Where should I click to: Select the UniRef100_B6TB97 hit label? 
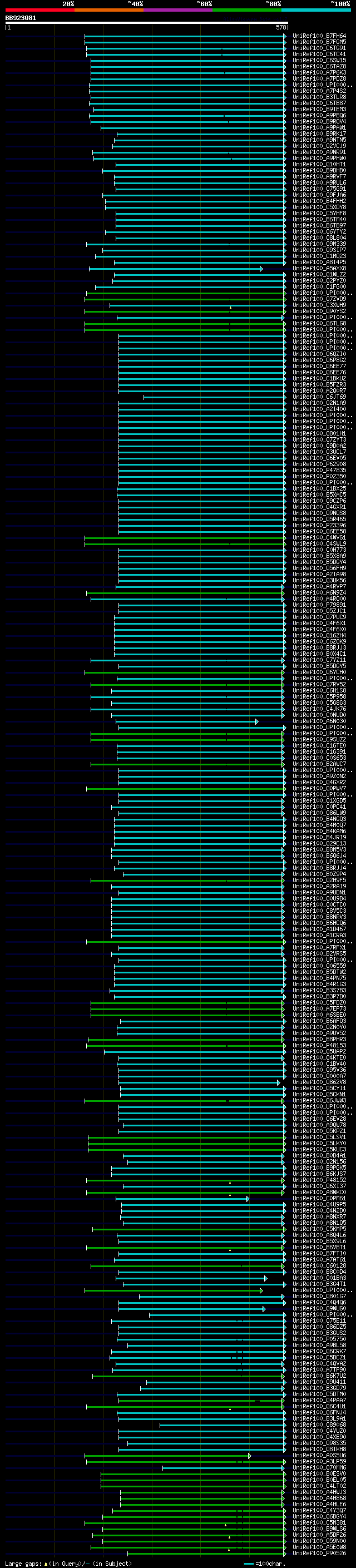pos(319,226)
